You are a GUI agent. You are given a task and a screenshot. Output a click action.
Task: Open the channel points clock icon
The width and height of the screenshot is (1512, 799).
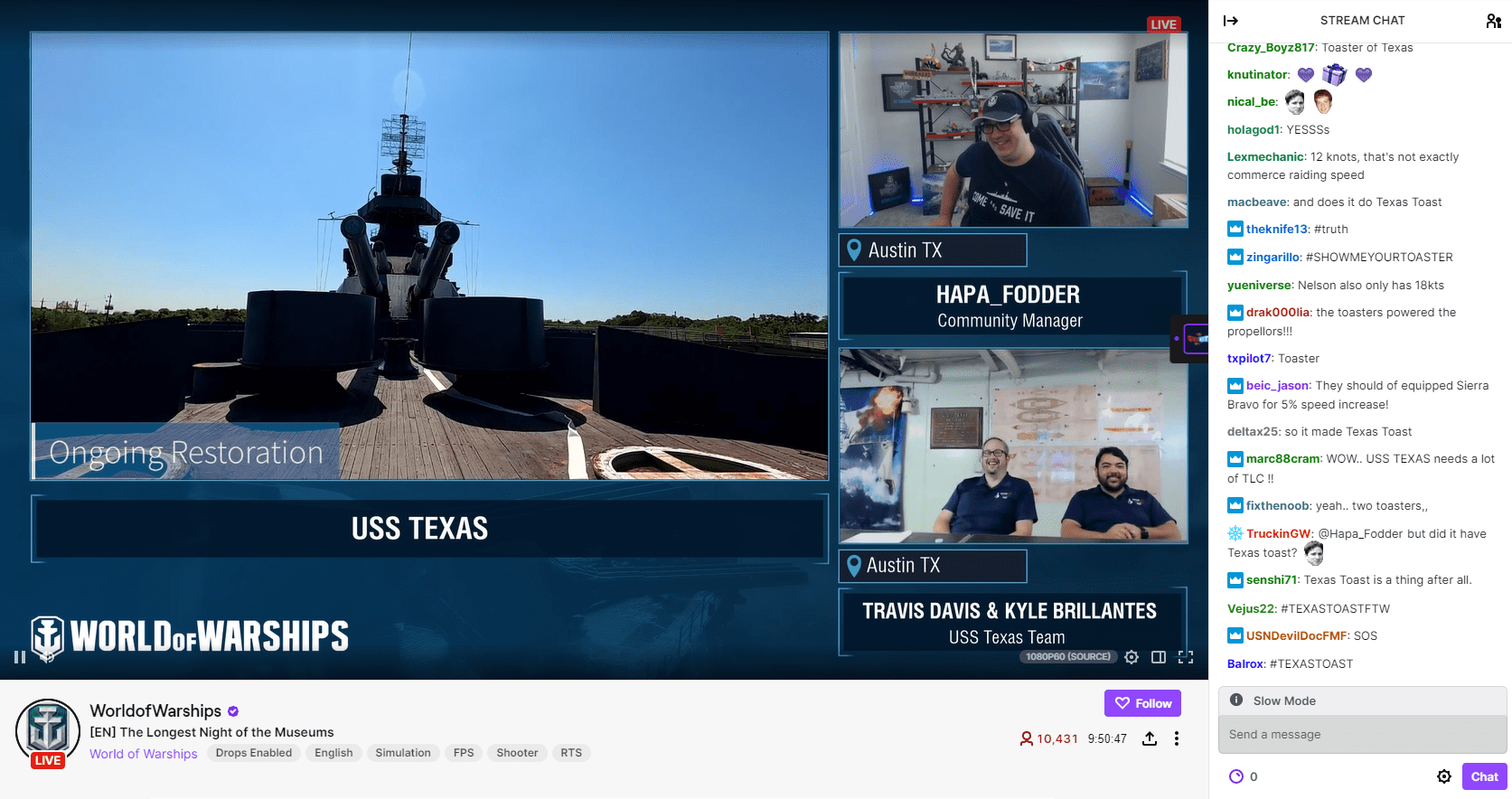pyautogui.click(x=1236, y=776)
